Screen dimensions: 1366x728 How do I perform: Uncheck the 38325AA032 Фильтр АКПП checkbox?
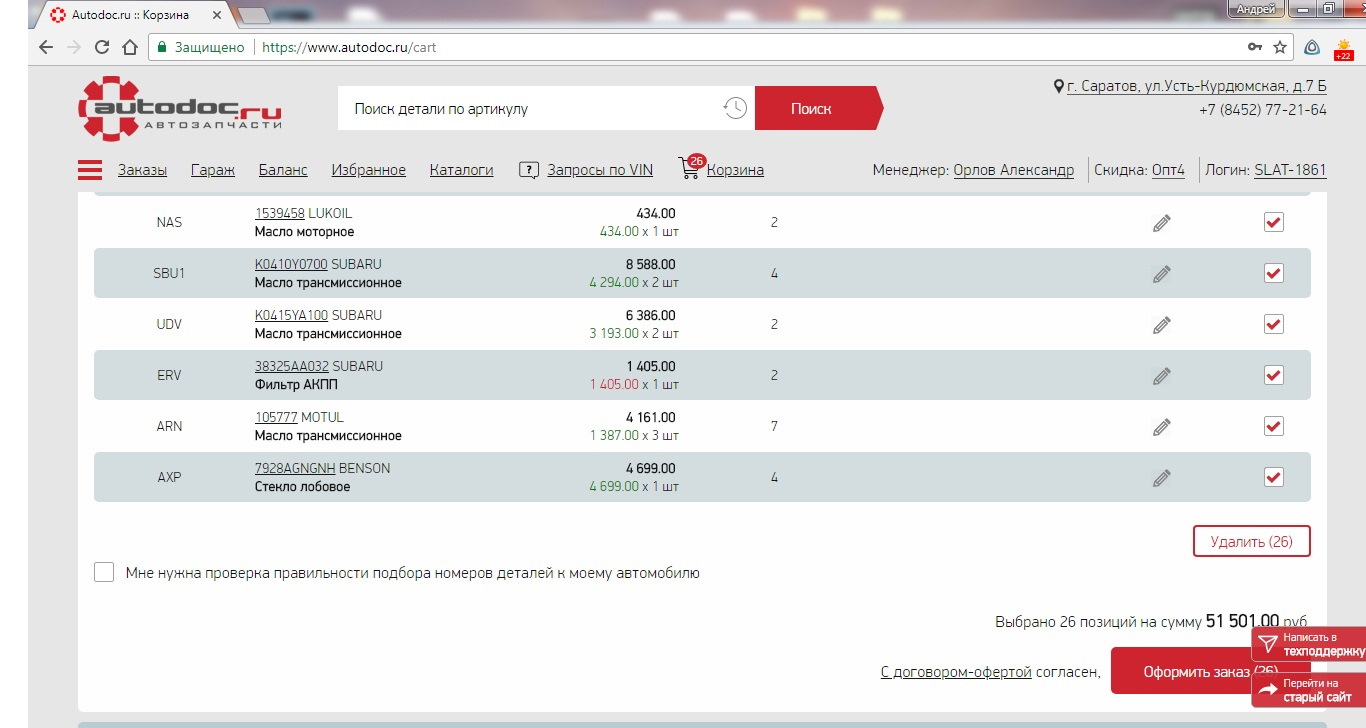pos(1273,375)
